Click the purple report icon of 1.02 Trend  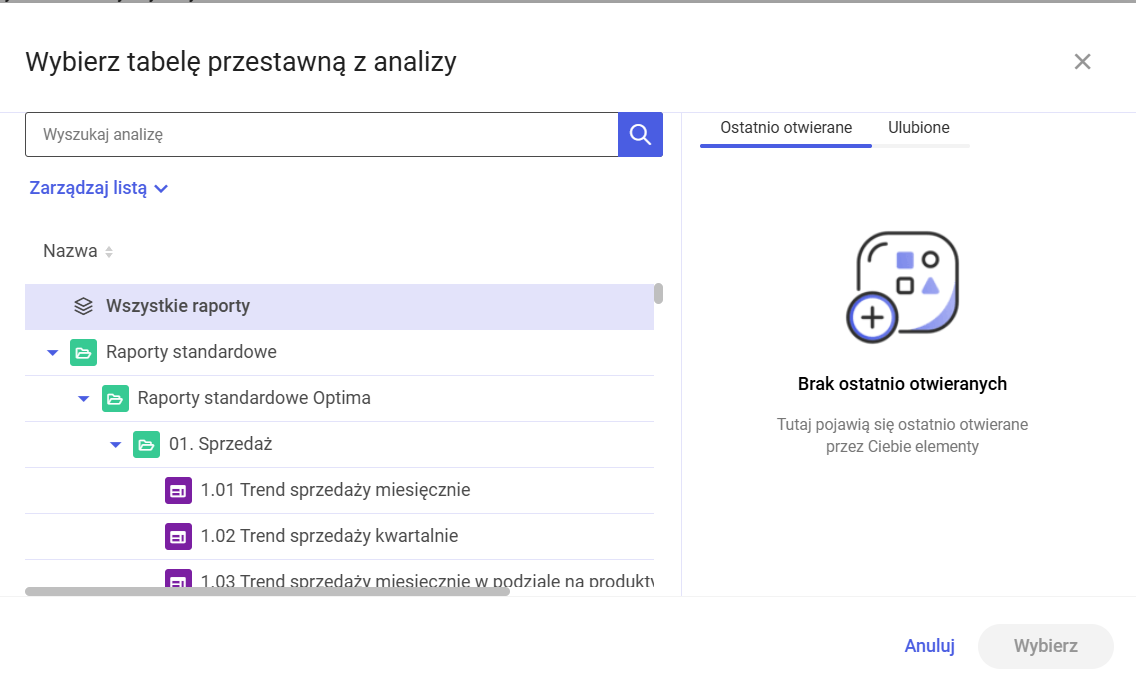pos(178,537)
